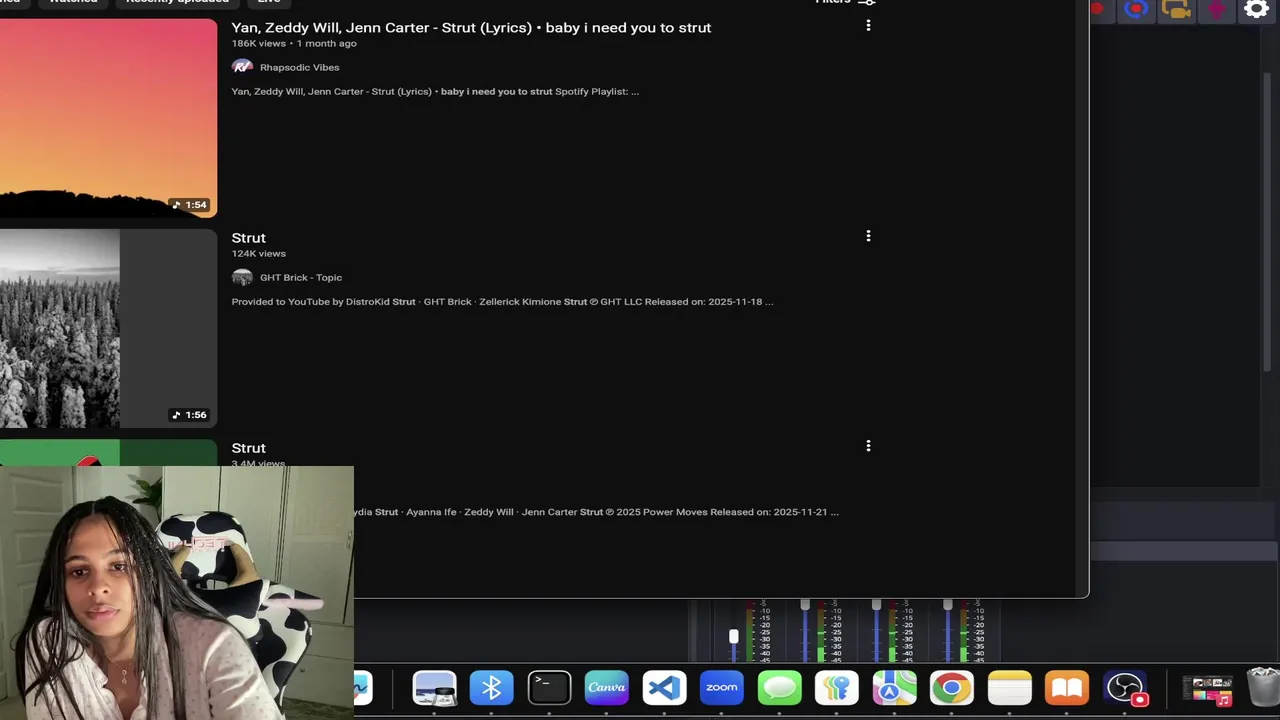The height and width of the screenshot is (720, 1280).
Task: Click the 1:54 duration badge
Action: [x=189, y=205]
